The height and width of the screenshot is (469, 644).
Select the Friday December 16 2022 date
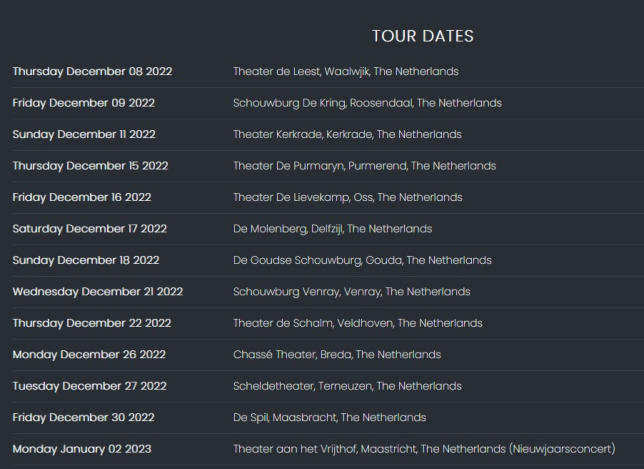tap(81, 198)
